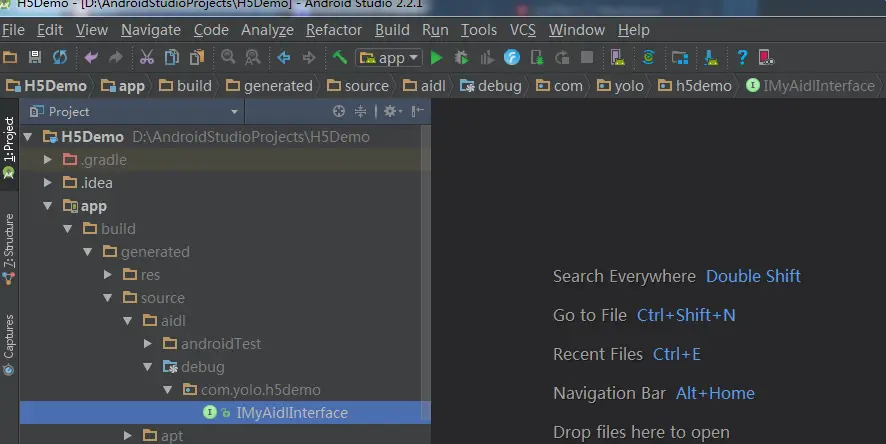Click the Project panel vertical scrollbar

425,271
